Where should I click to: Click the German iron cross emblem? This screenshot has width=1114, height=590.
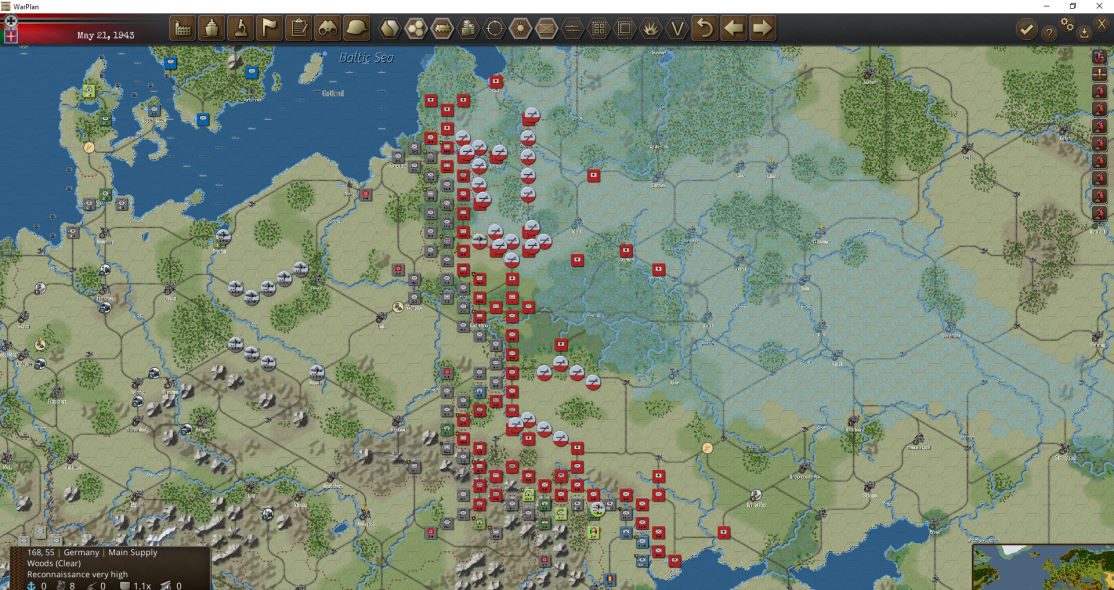[x=11, y=21]
